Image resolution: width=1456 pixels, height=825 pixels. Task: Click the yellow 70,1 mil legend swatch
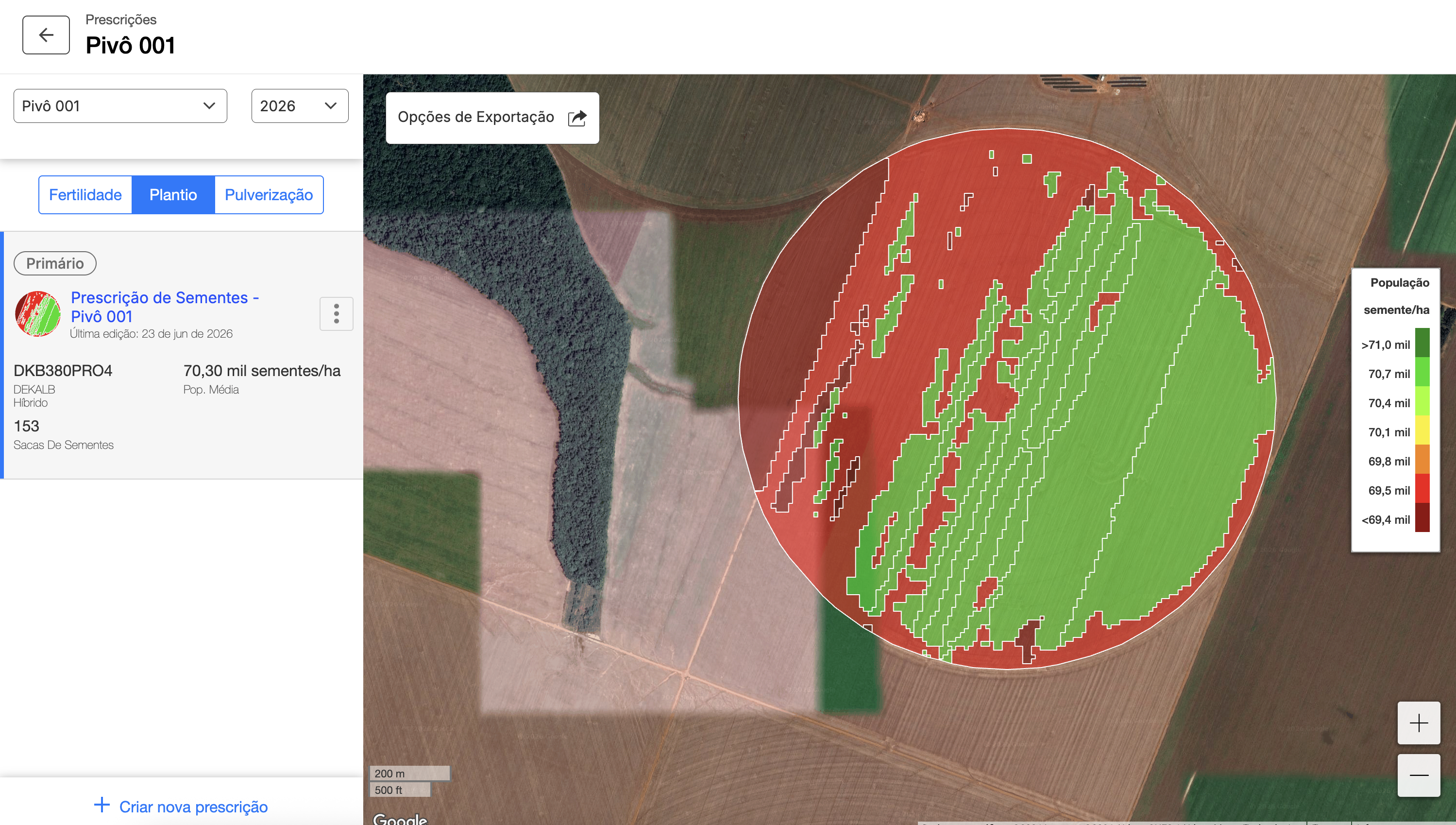[1422, 430]
